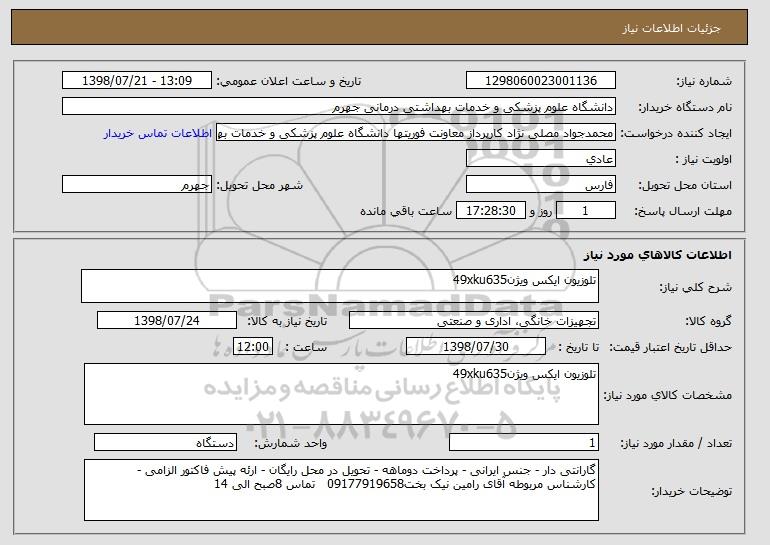Click the استان محل تحویل label
This screenshot has height=545, width=770.
(x=685, y=186)
